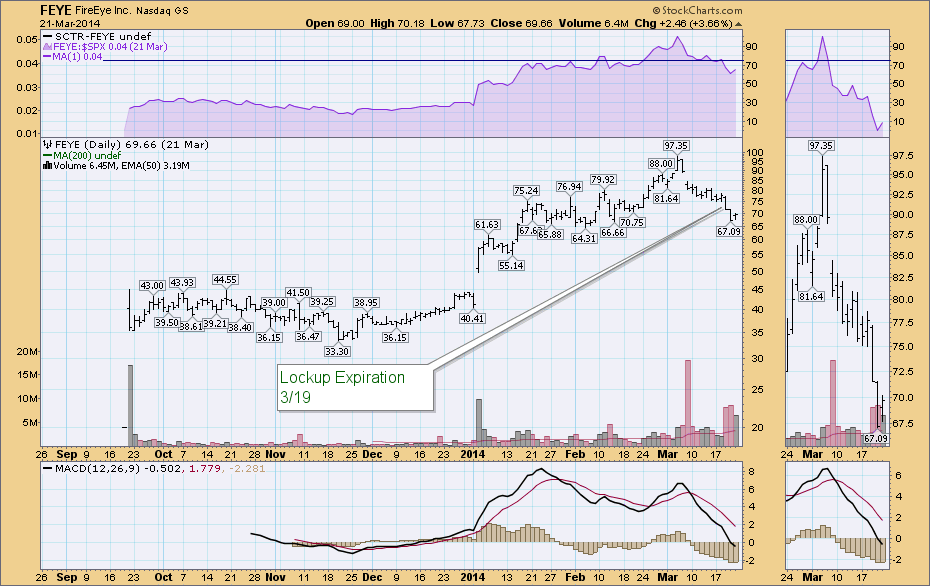Click the 38.95 price label

(366, 302)
